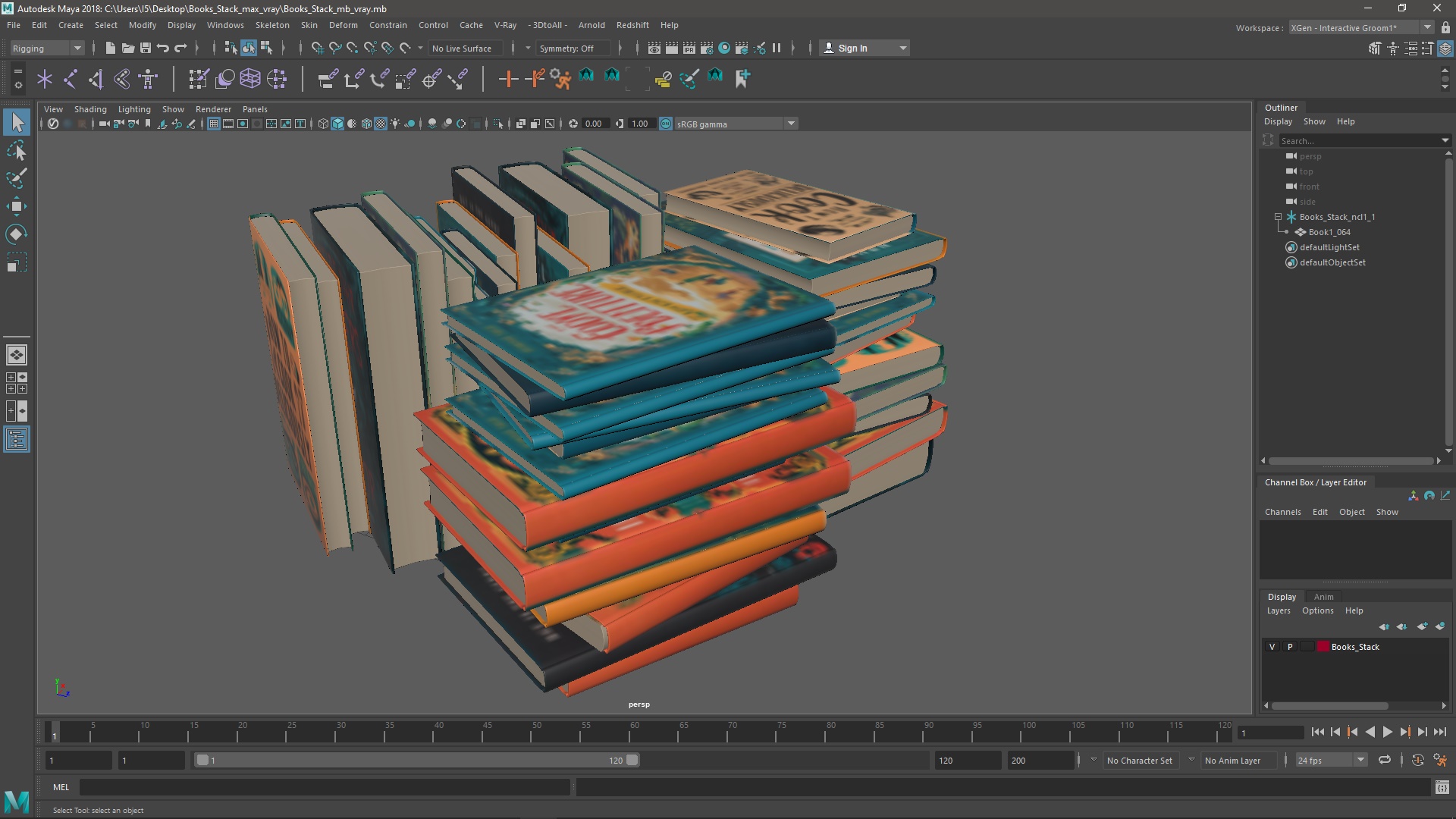
Task: Switch to the Anim layer tab
Action: coord(1323,597)
